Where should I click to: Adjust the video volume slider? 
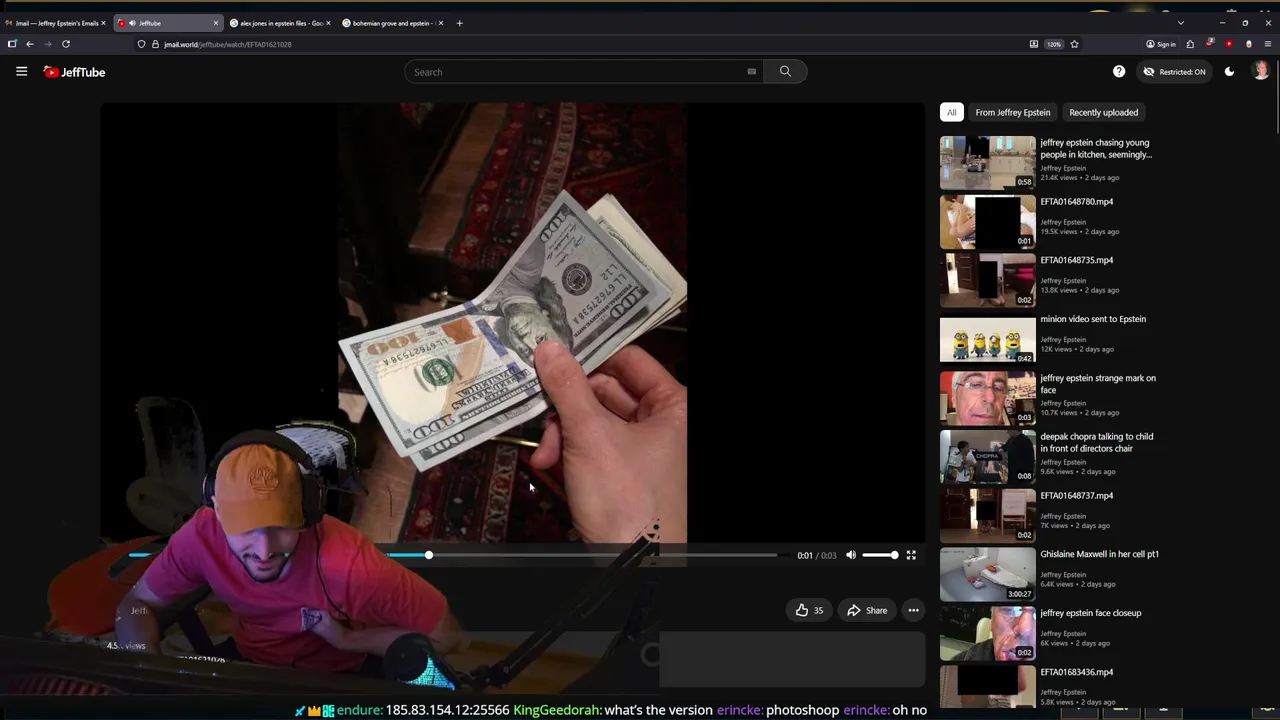880,555
